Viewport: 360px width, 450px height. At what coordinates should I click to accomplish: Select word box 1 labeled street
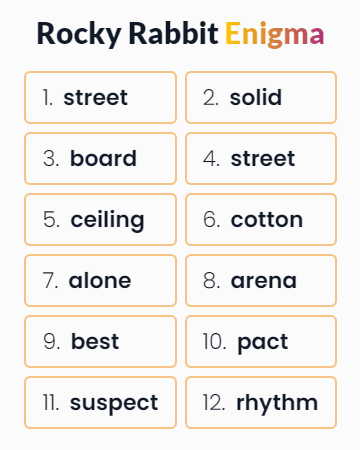click(100, 97)
